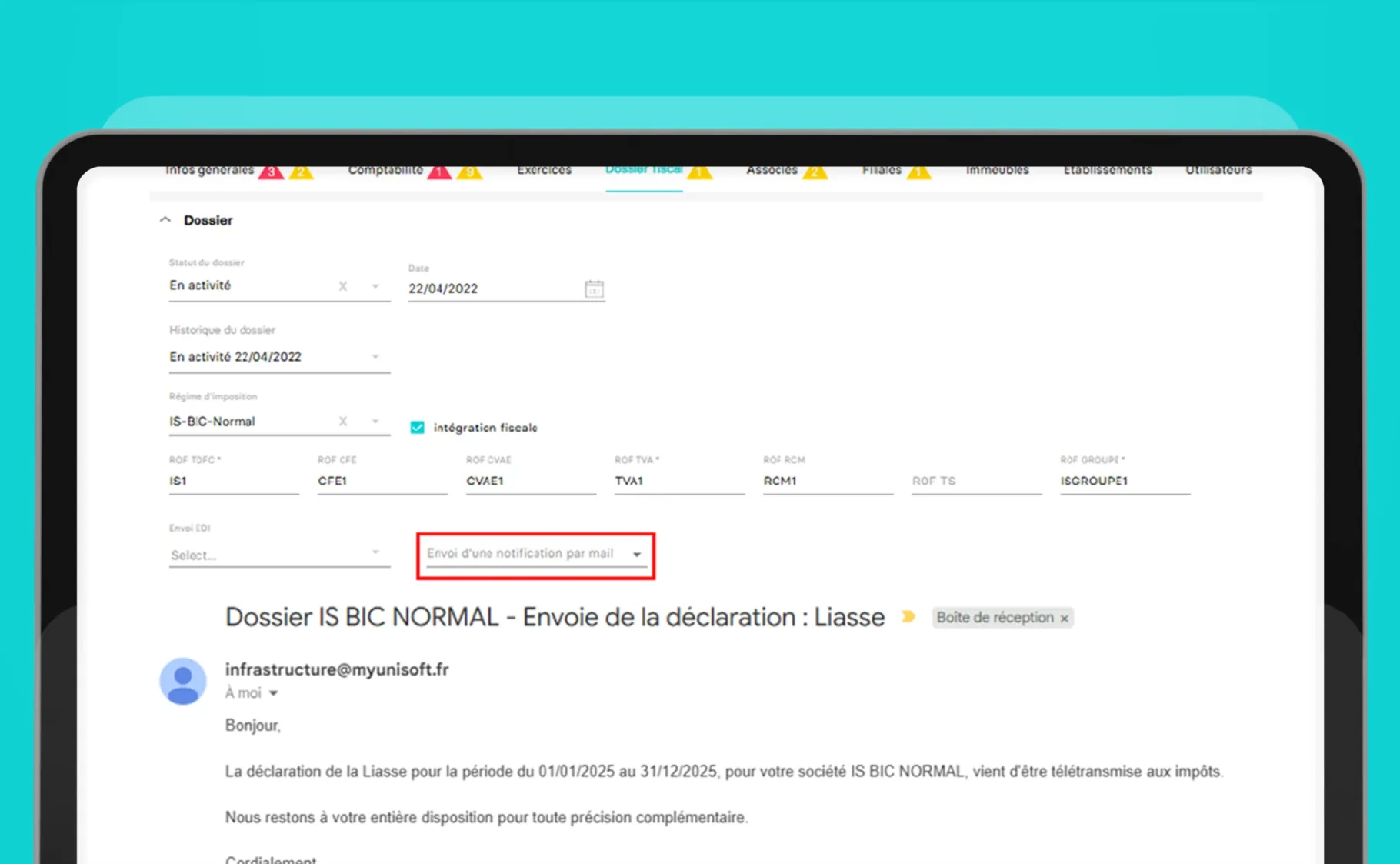
Task: Open the Historique du dossier dropdown
Action: tap(375, 357)
